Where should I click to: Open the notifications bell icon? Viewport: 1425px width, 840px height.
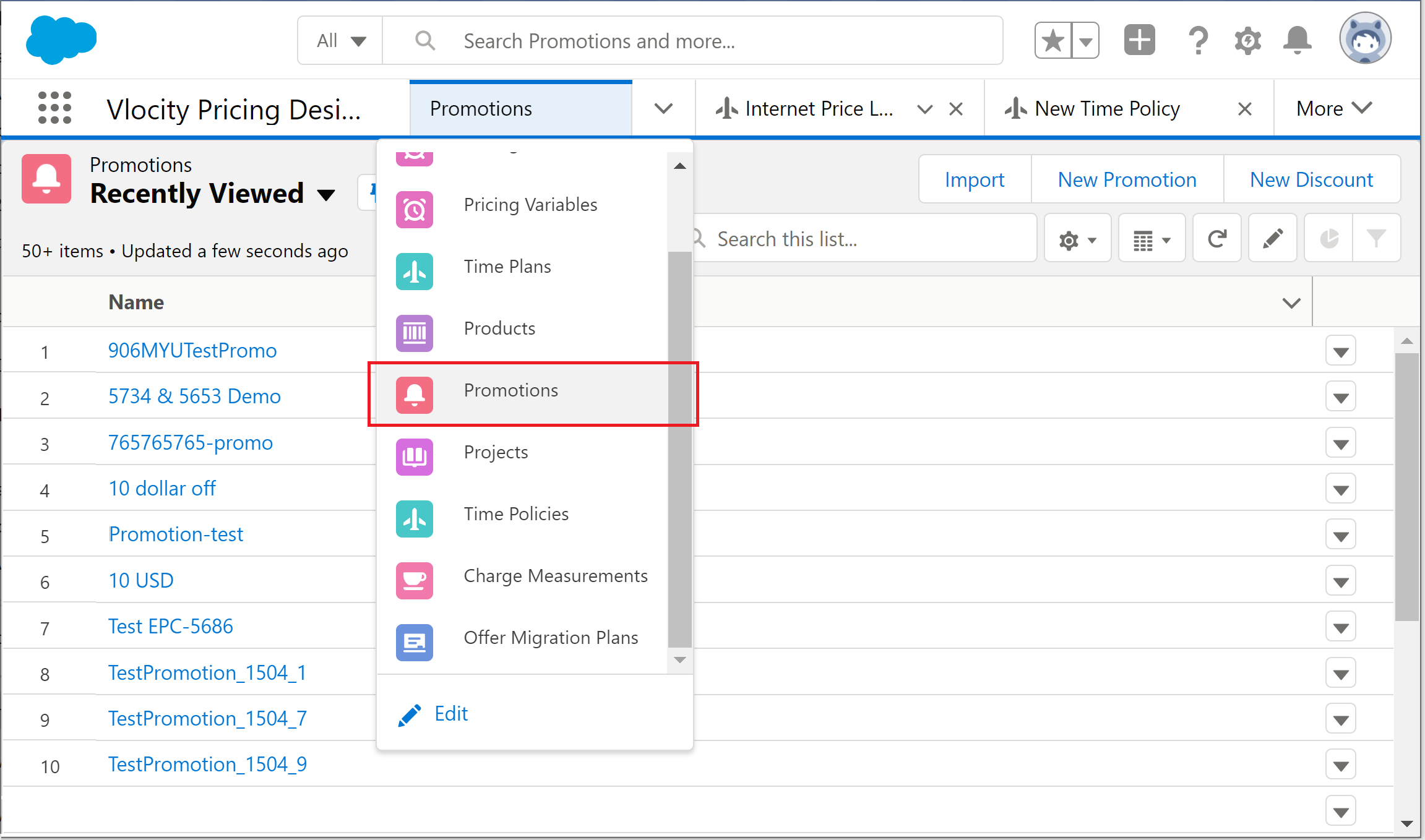point(1297,41)
